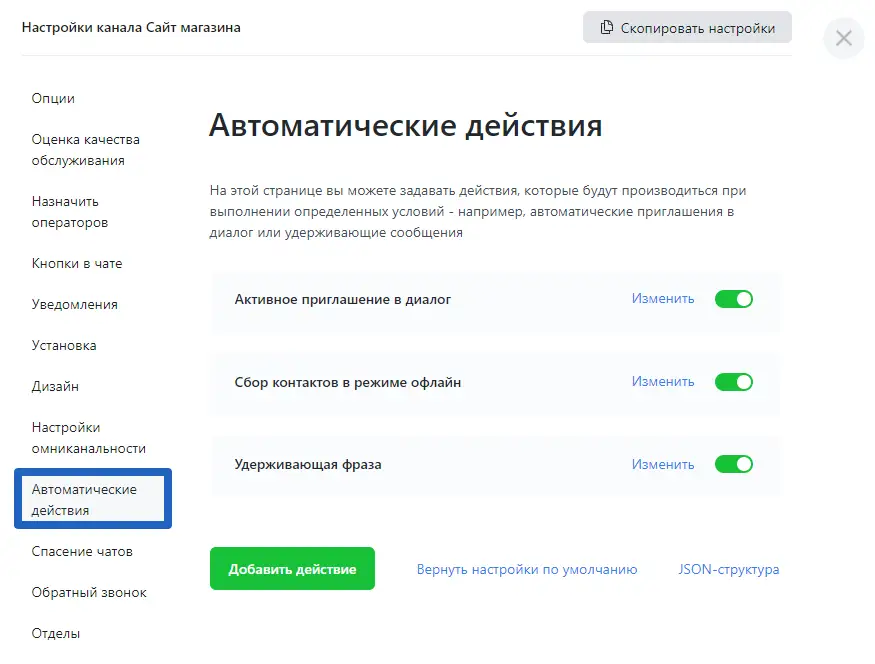Viewport: 875px width, 664px height.
Task: Open Кнопки в чате settings
Action: pos(77,264)
